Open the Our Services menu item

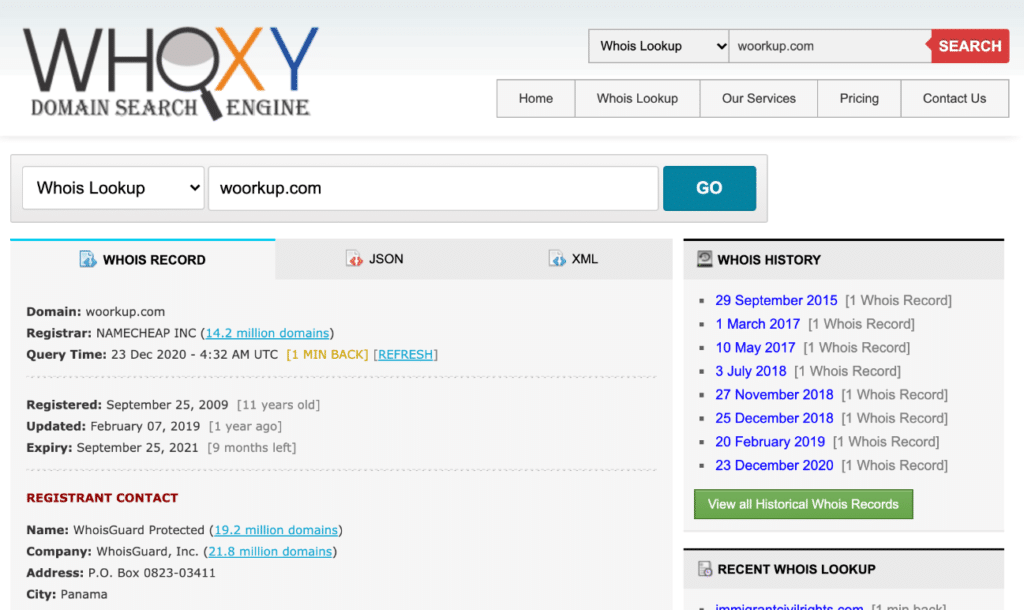pos(759,99)
